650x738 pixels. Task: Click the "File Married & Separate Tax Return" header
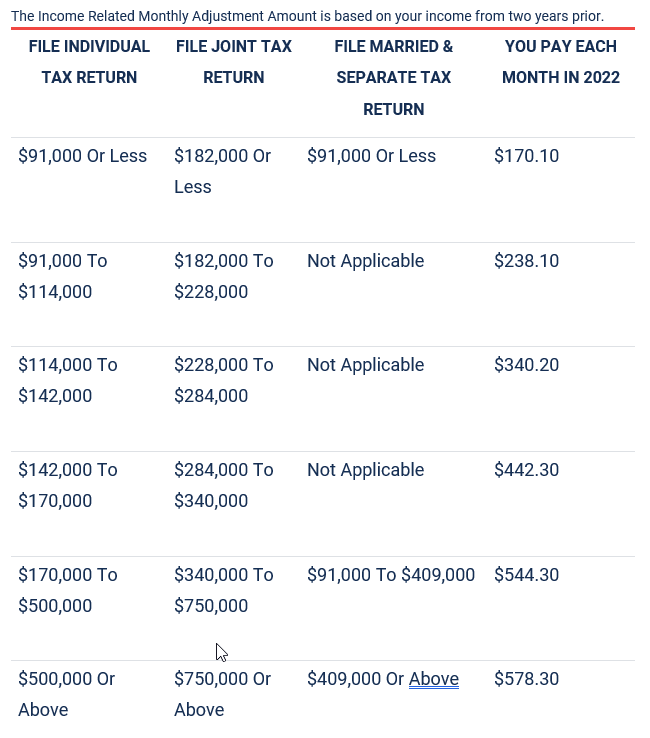(393, 78)
